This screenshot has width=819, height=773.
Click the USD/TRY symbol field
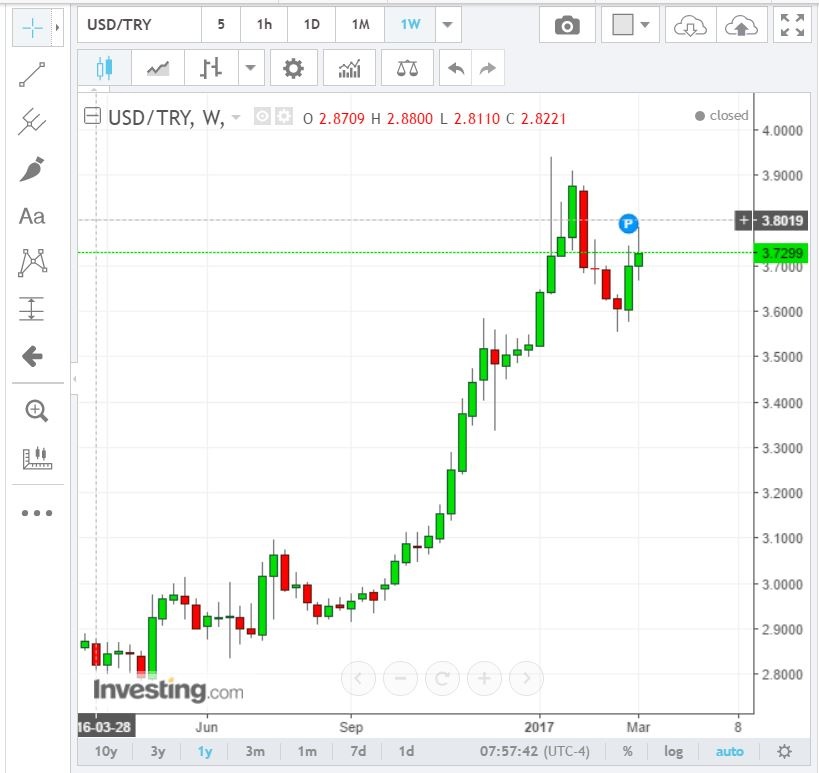click(139, 25)
